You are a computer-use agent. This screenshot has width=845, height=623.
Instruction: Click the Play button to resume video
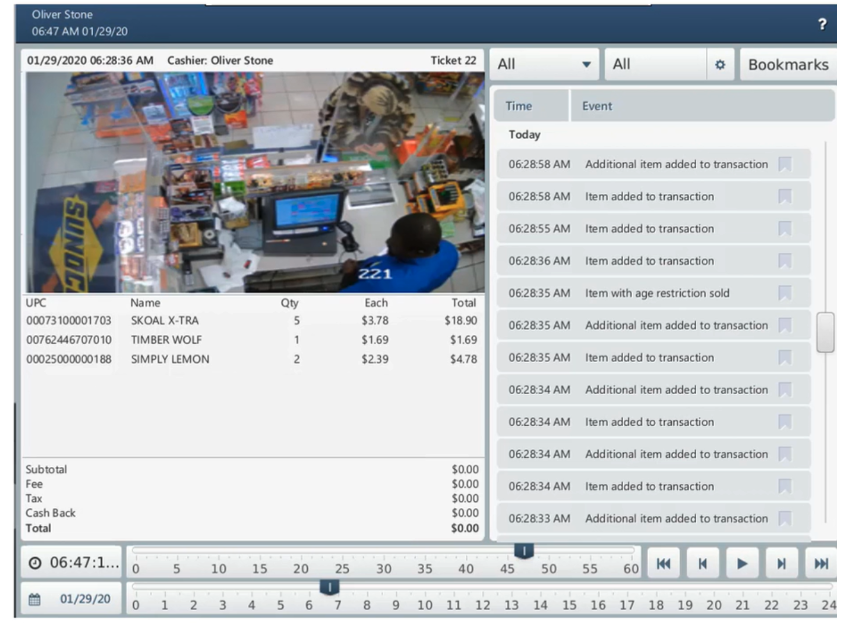(742, 563)
